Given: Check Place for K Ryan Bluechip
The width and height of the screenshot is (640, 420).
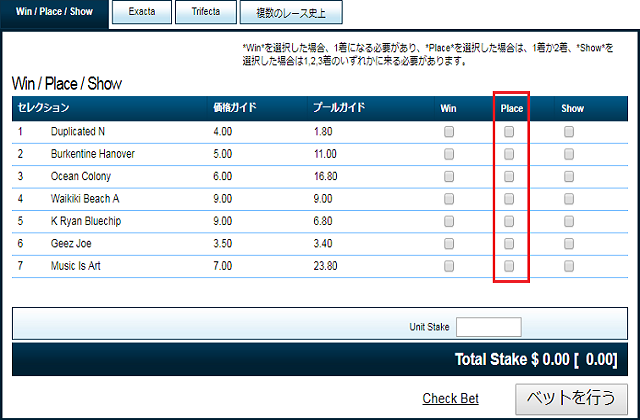Looking at the screenshot, I should [x=509, y=222].
